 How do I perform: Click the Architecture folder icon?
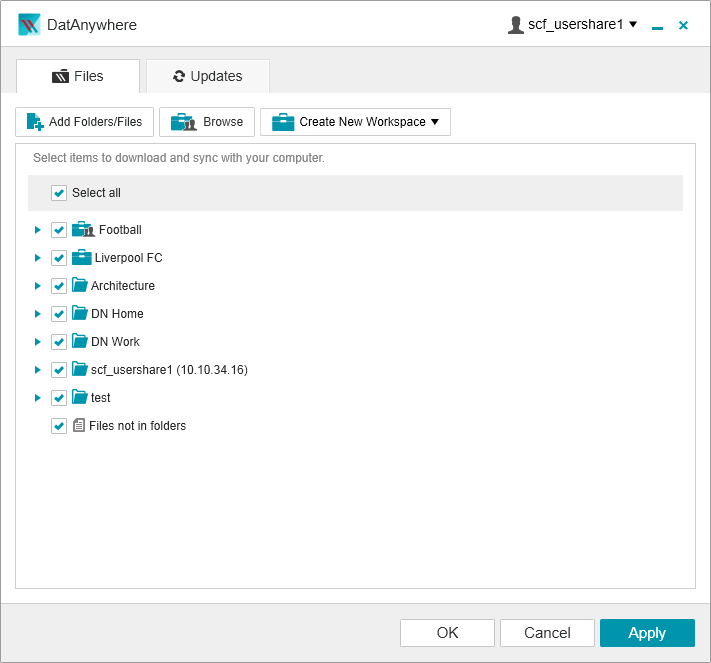(80, 286)
